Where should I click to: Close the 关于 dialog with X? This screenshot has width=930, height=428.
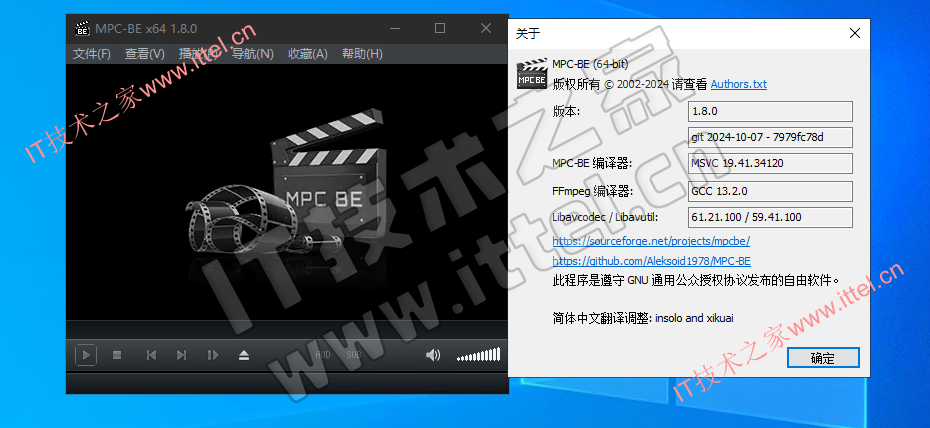coord(855,33)
